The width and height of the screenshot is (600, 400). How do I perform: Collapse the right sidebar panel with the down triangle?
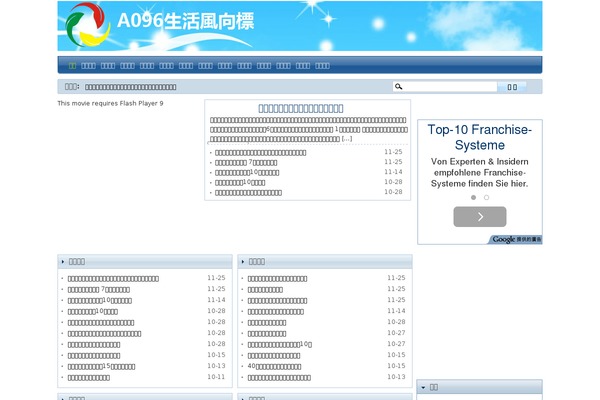click(423, 387)
